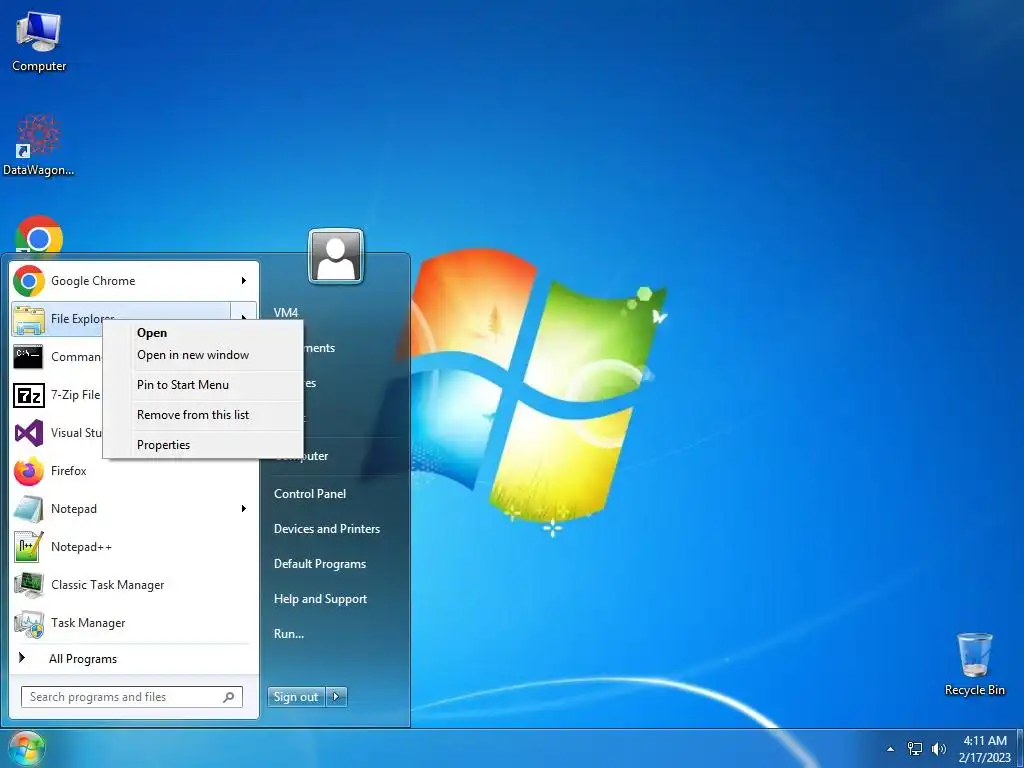
Task: Open Help and Support
Action: 320,600
